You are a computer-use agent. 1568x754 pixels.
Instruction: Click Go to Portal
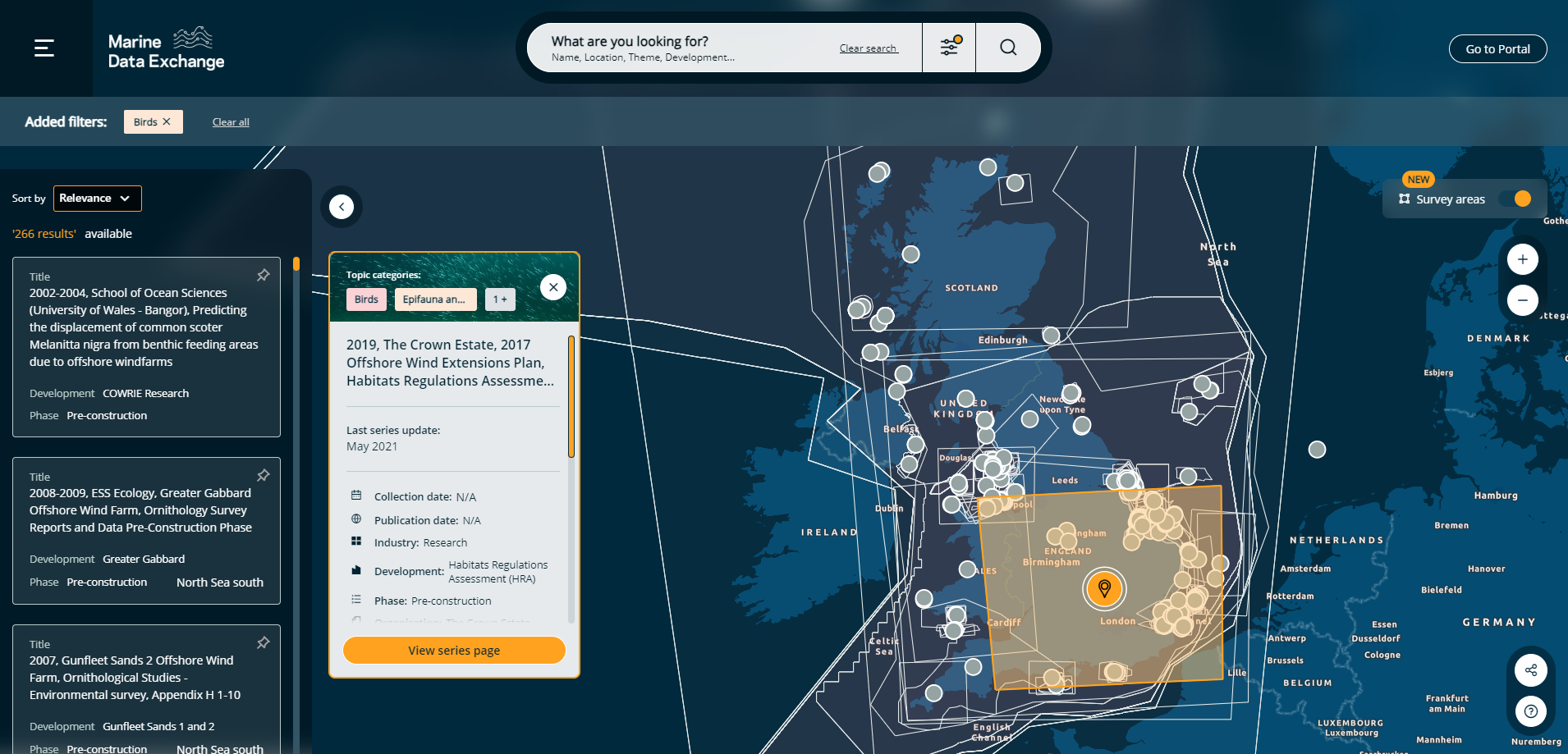[1497, 48]
